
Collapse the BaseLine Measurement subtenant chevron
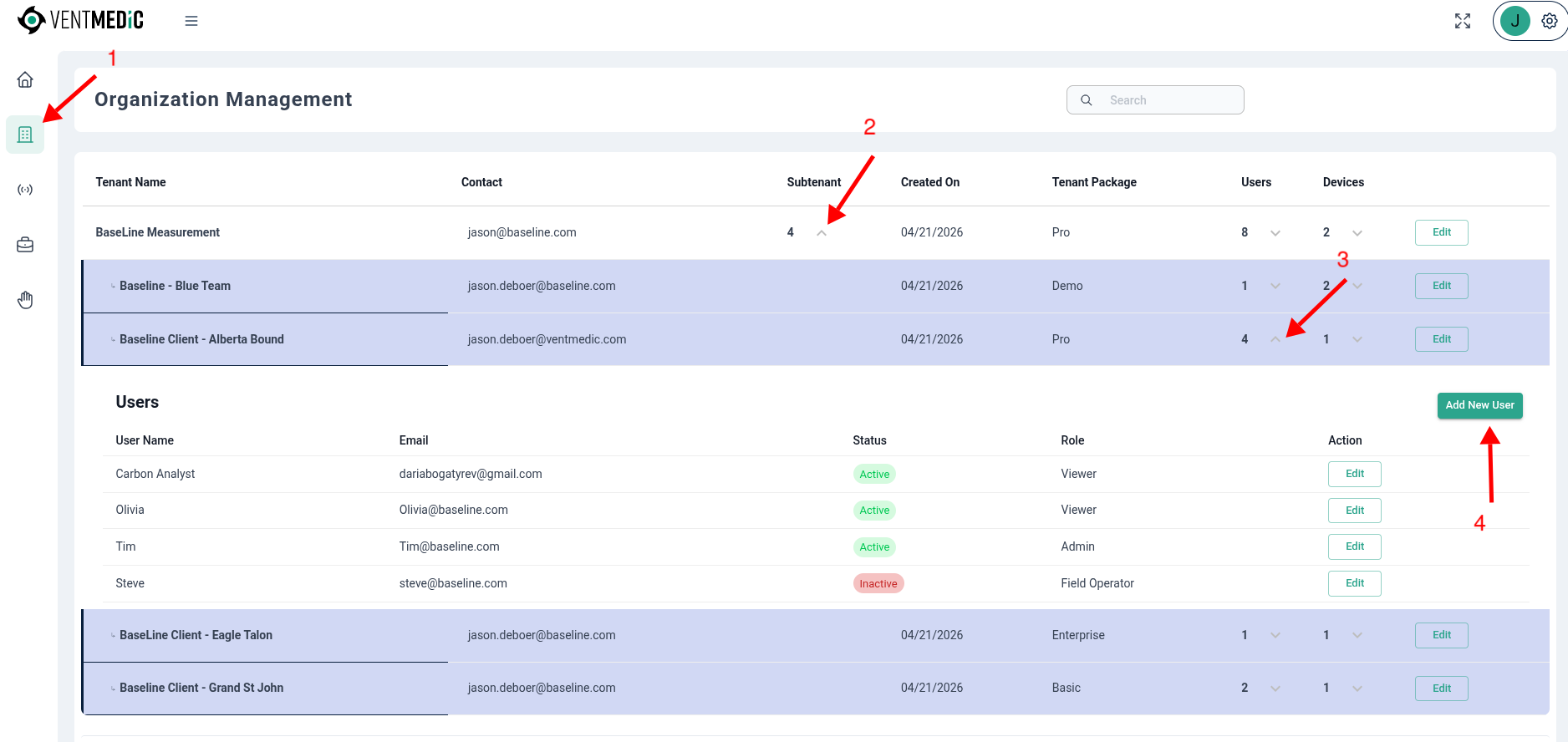pyautogui.click(x=822, y=233)
